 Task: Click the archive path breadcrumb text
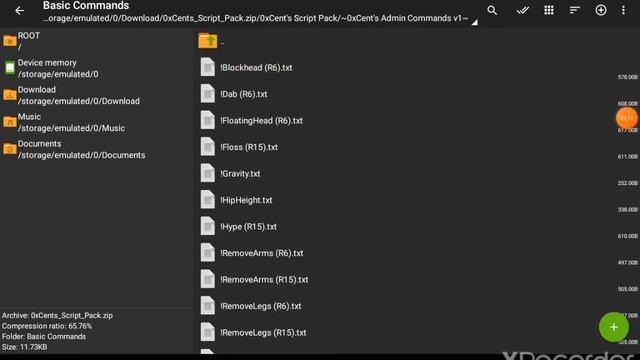tap(256, 18)
